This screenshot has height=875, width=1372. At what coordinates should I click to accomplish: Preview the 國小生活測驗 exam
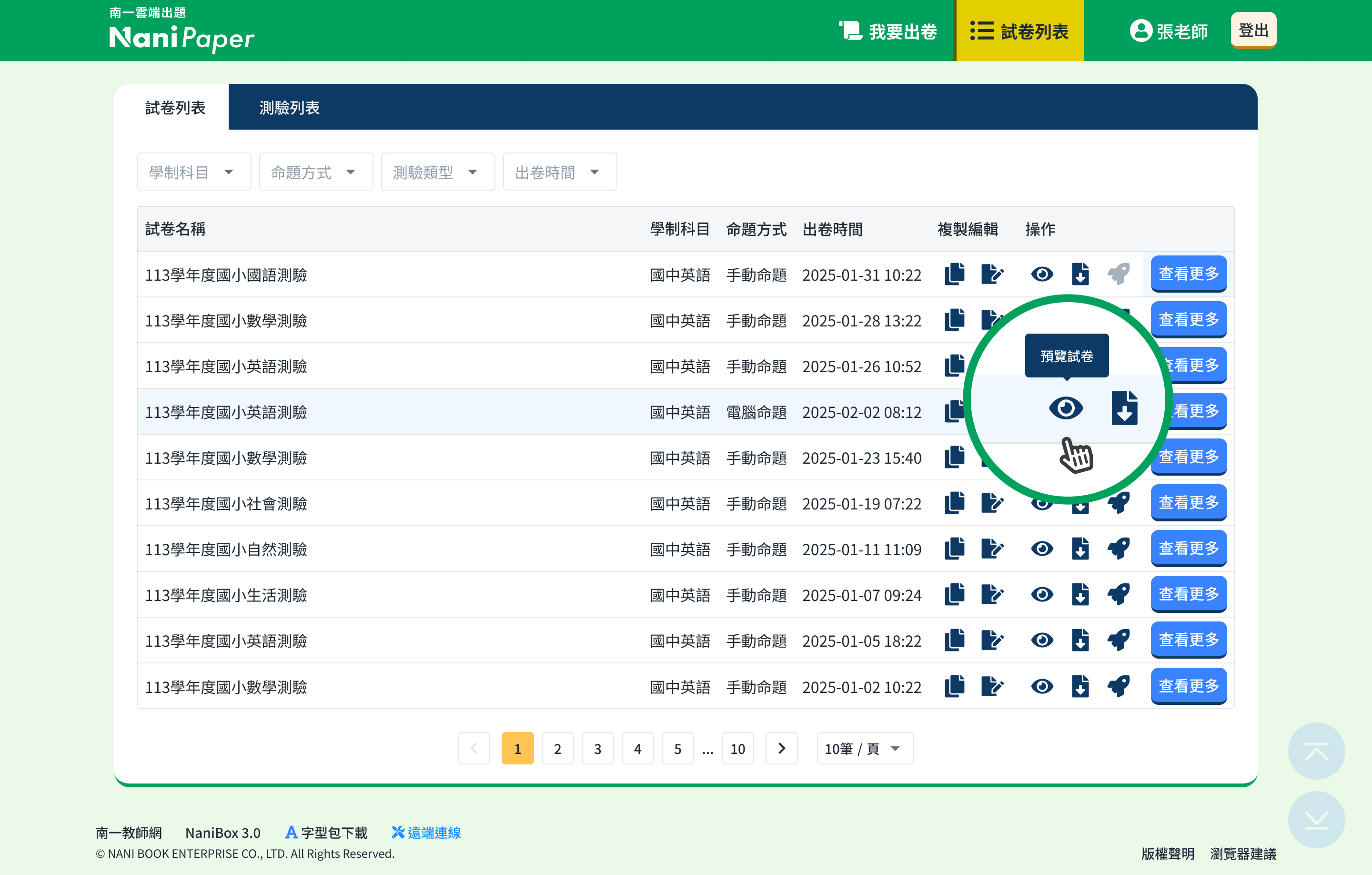tap(1042, 594)
